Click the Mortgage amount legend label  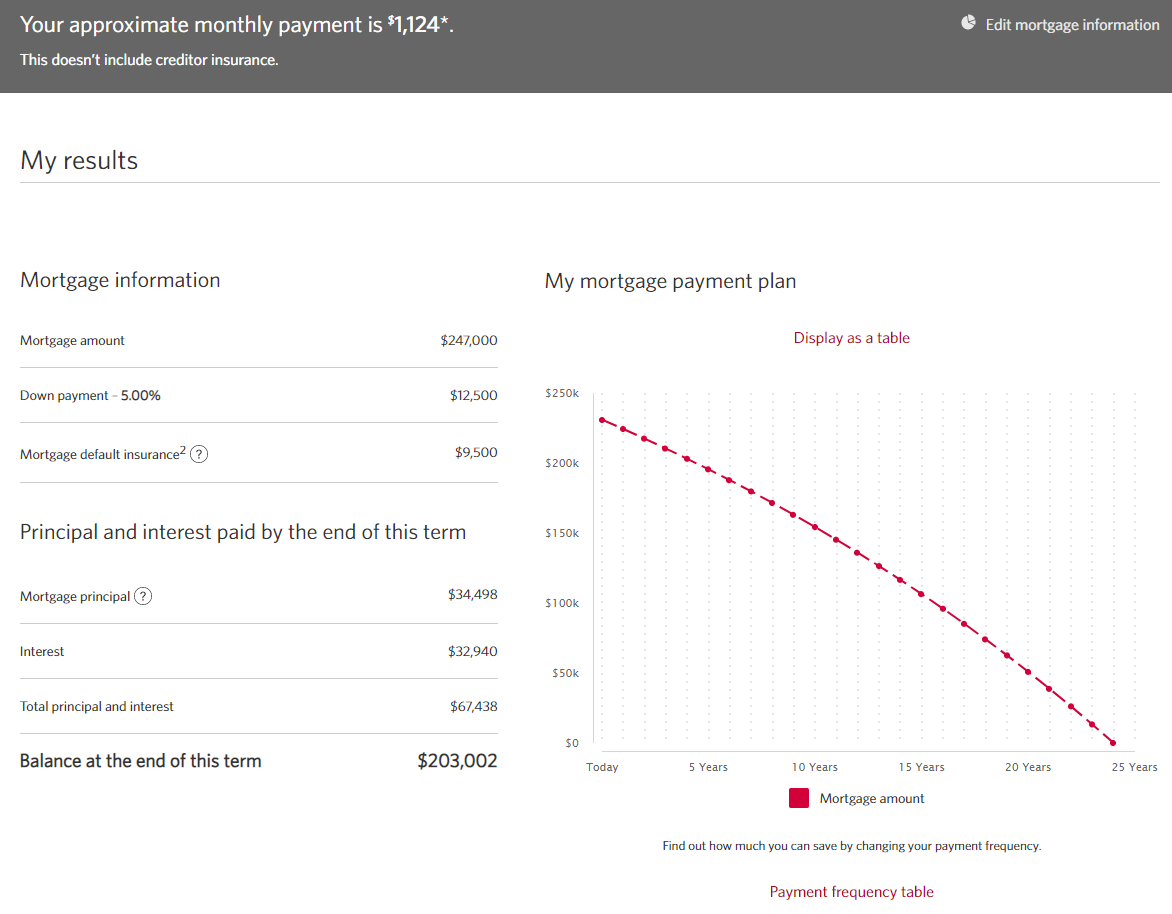click(x=872, y=799)
